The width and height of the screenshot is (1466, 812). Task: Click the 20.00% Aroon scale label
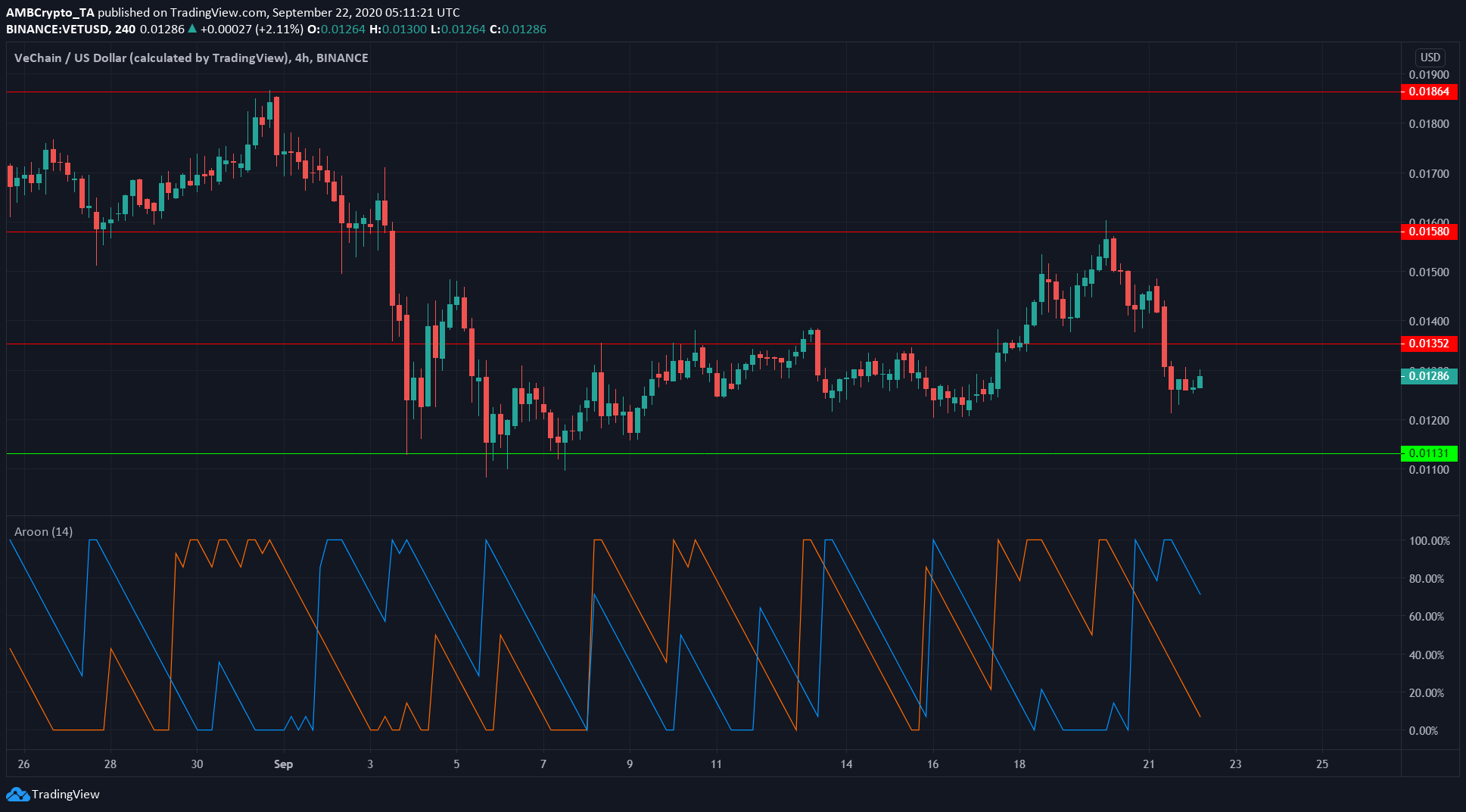point(1426,693)
